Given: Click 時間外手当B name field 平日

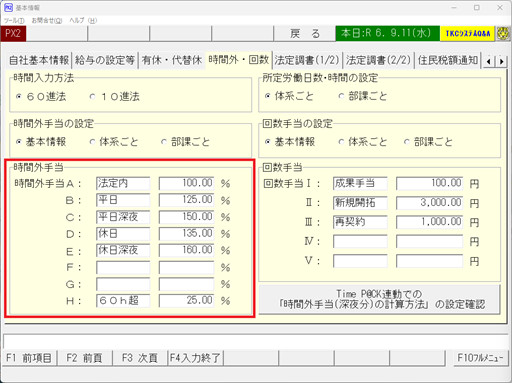Looking at the screenshot, I should 123,200.
